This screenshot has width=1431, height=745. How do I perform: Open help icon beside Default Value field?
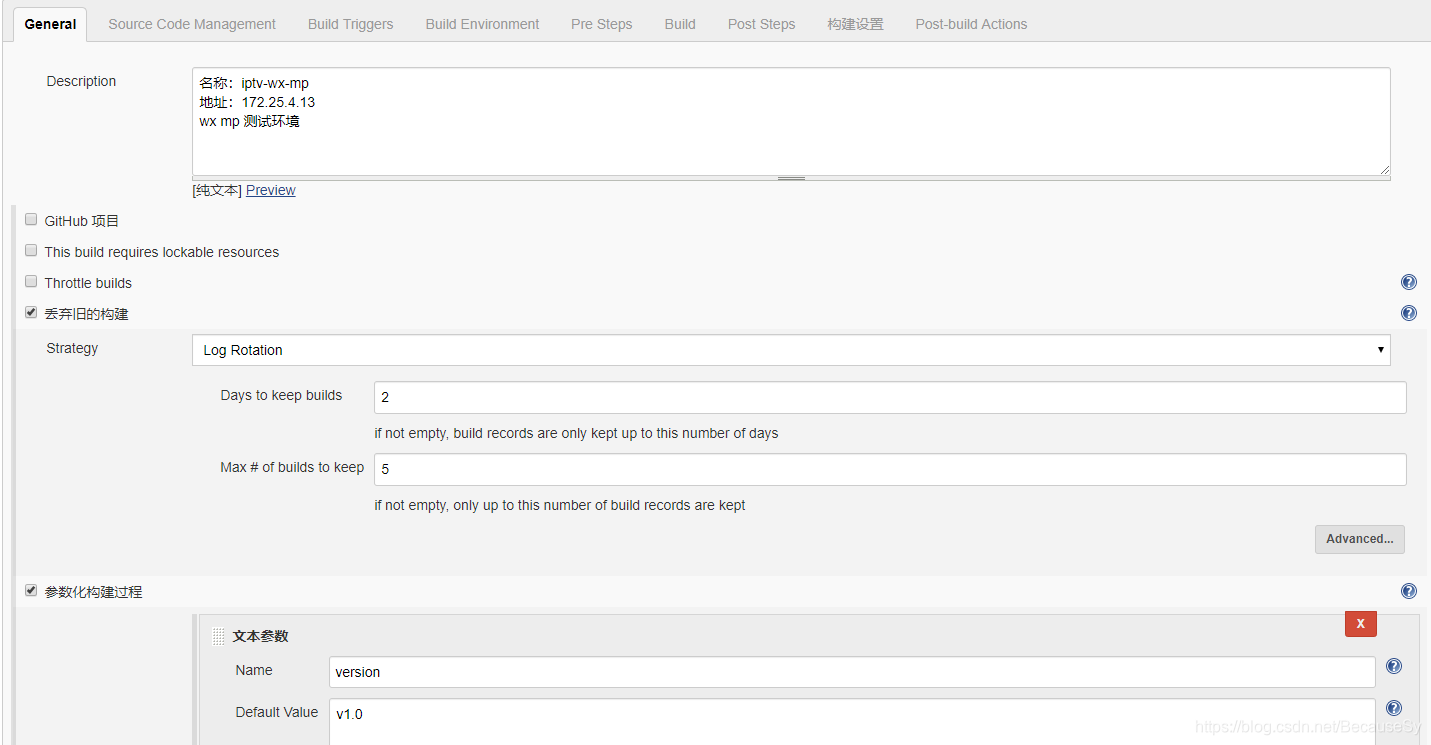click(1394, 708)
